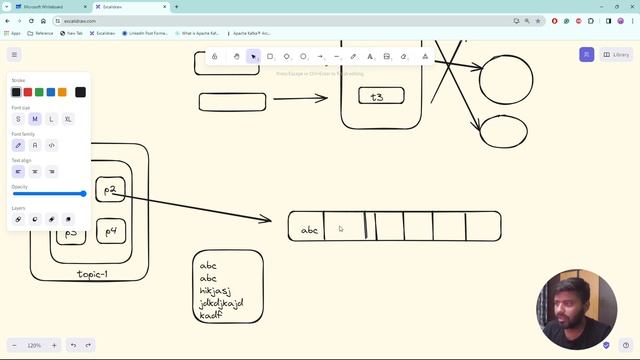Open the Reference bookmarks folder
640x360 pixels.
click(40, 33)
